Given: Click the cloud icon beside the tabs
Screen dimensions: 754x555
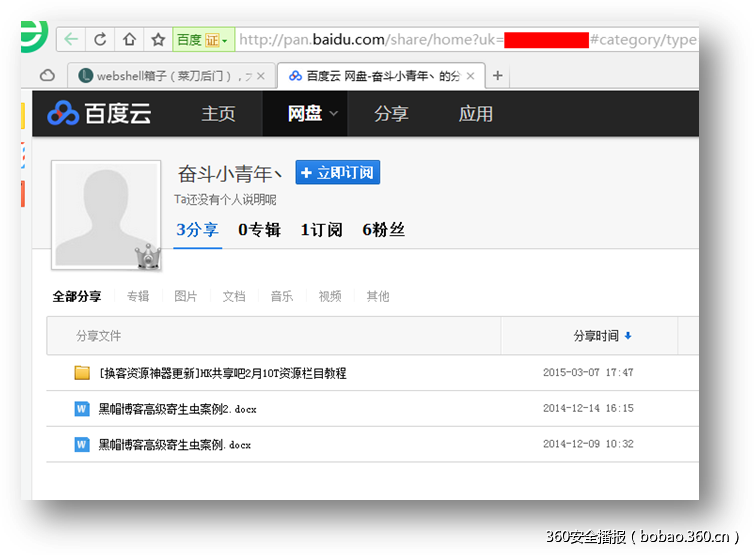Looking at the screenshot, I should (47, 76).
